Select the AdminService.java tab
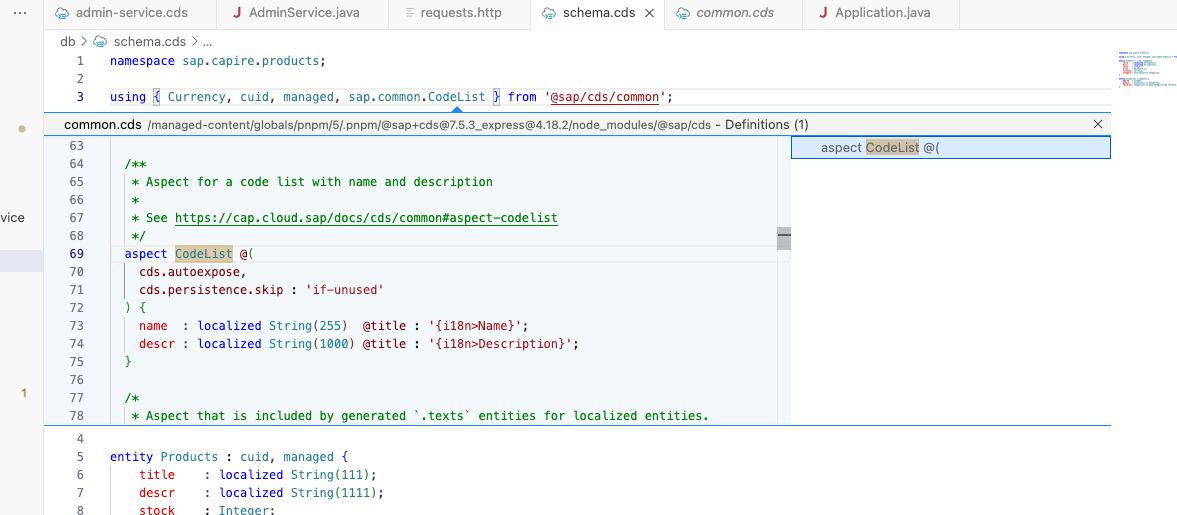Image resolution: width=1177 pixels, height=515 pixels. click(303, 14)
